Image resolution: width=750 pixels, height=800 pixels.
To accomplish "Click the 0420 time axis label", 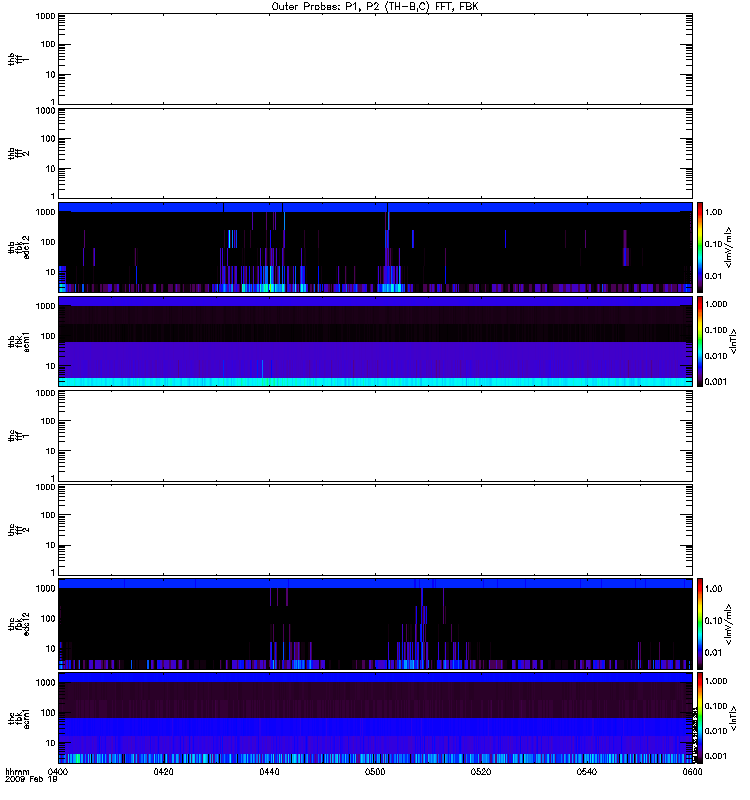I will click(163, 771).
